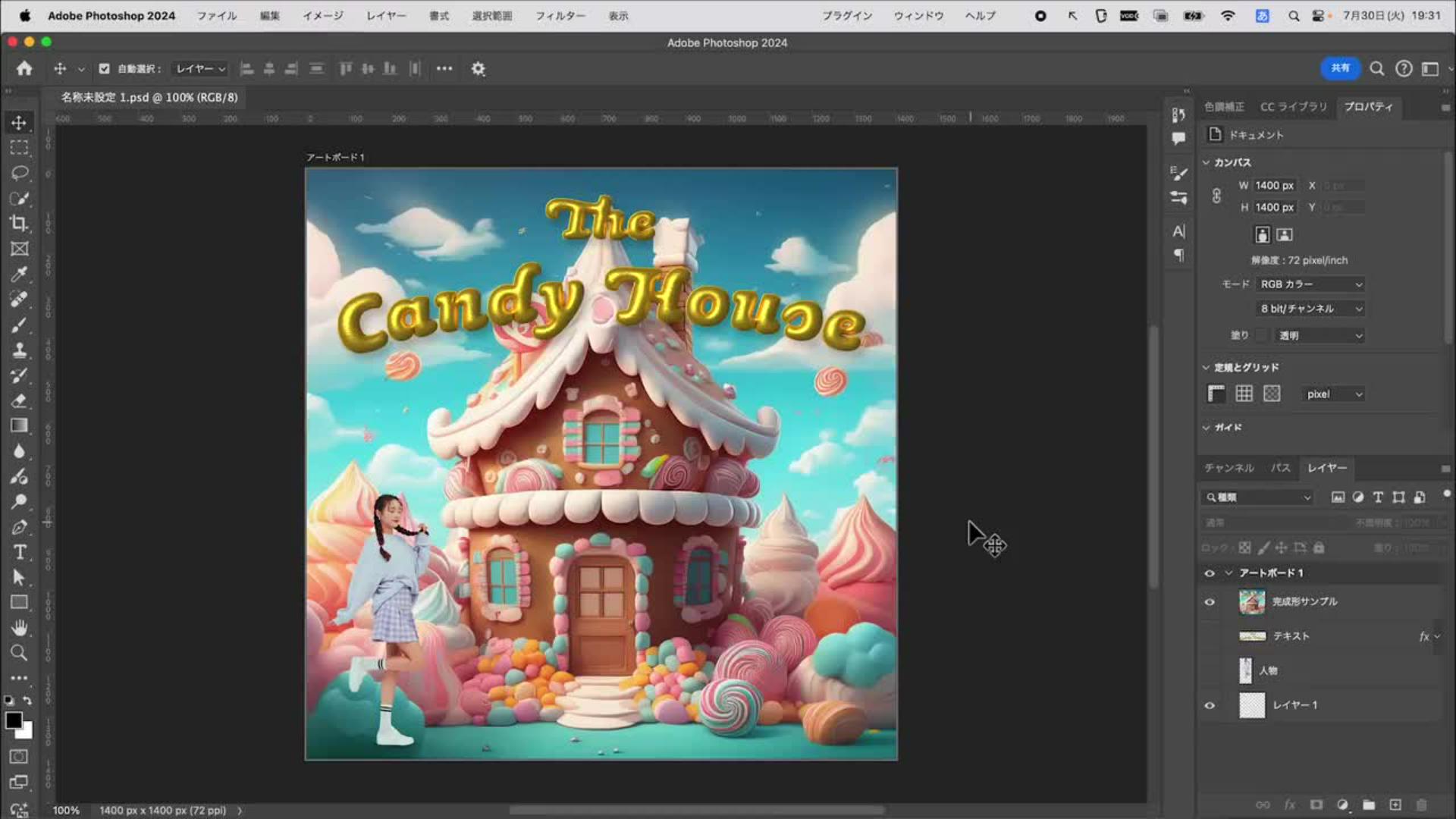The width and height of the screenshot is (1456, 819).
Task: Open the フィルター menu
Action: click(560, 16)
